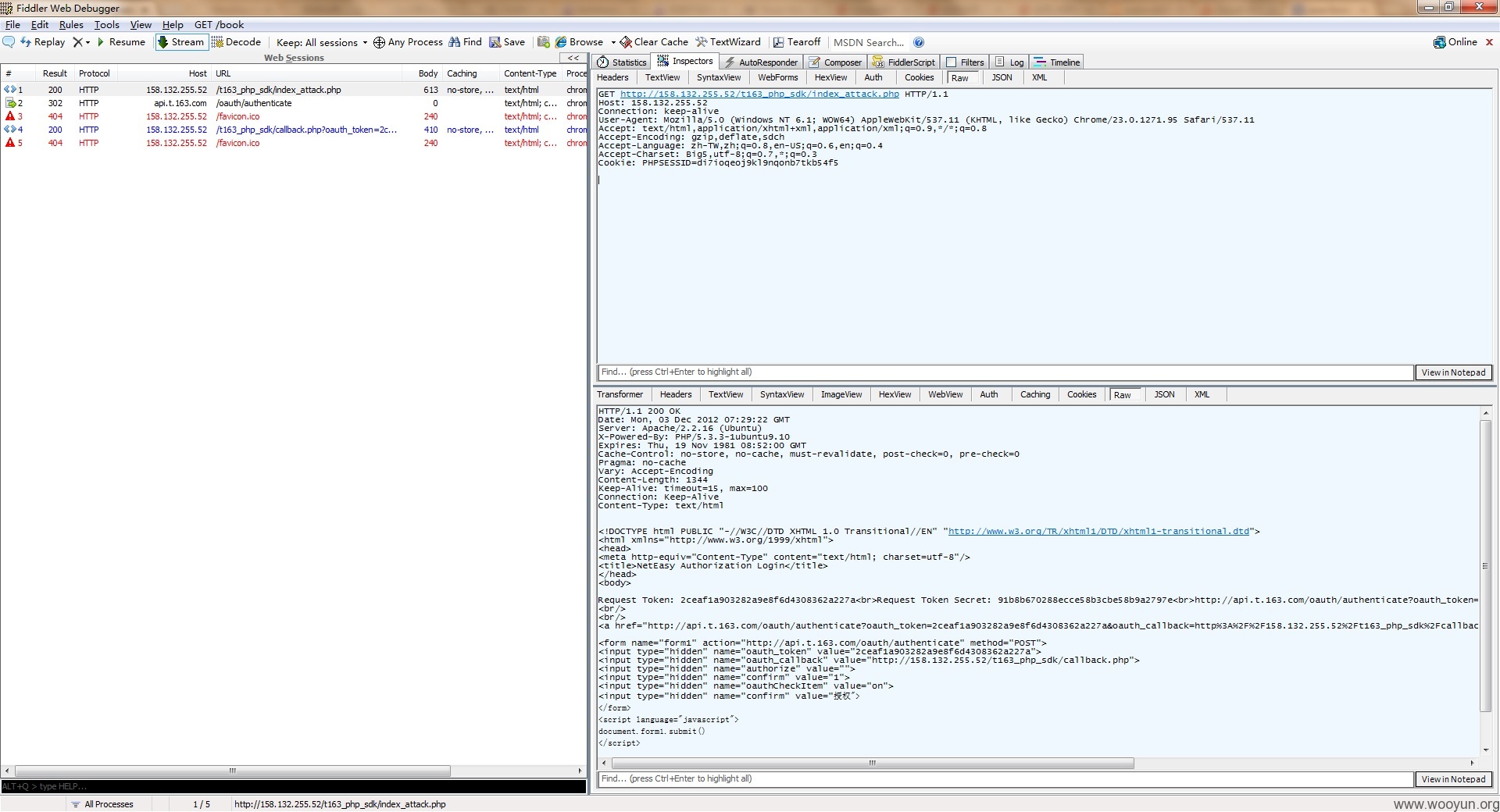Screen dimensions: 1500x812
Task: Open the Composer tab
Action: (x=835, y=62)
